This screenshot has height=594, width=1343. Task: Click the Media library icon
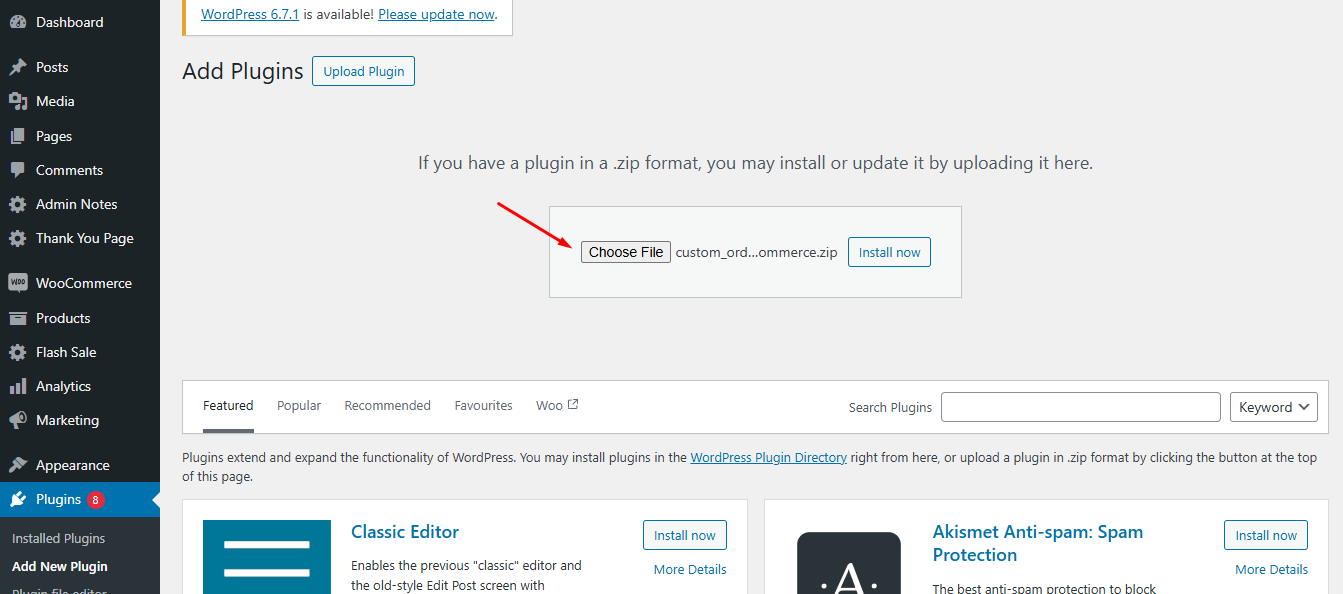(x=18, y=101)
